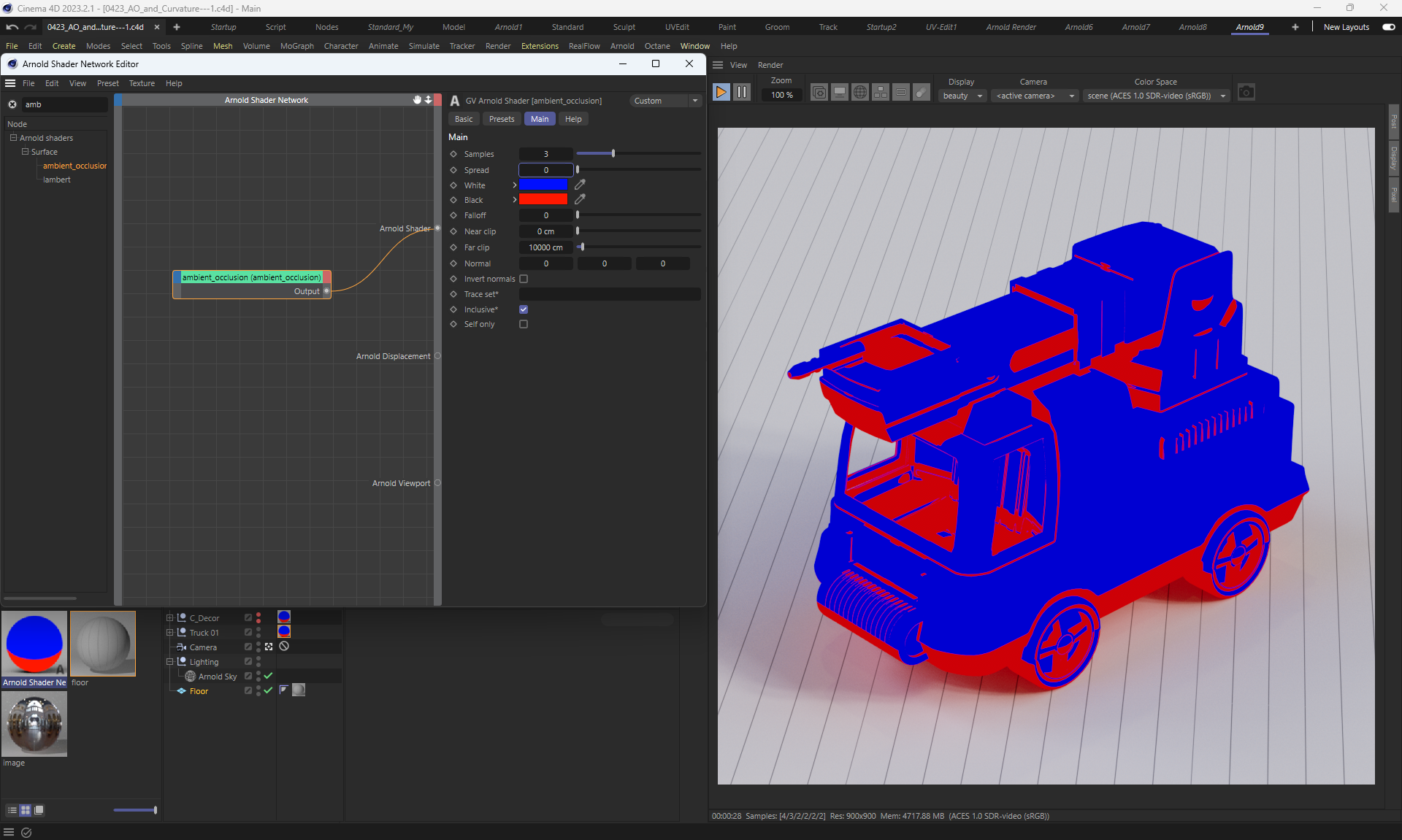Uncheck the Inclusive checkbox

coord(524,309)
